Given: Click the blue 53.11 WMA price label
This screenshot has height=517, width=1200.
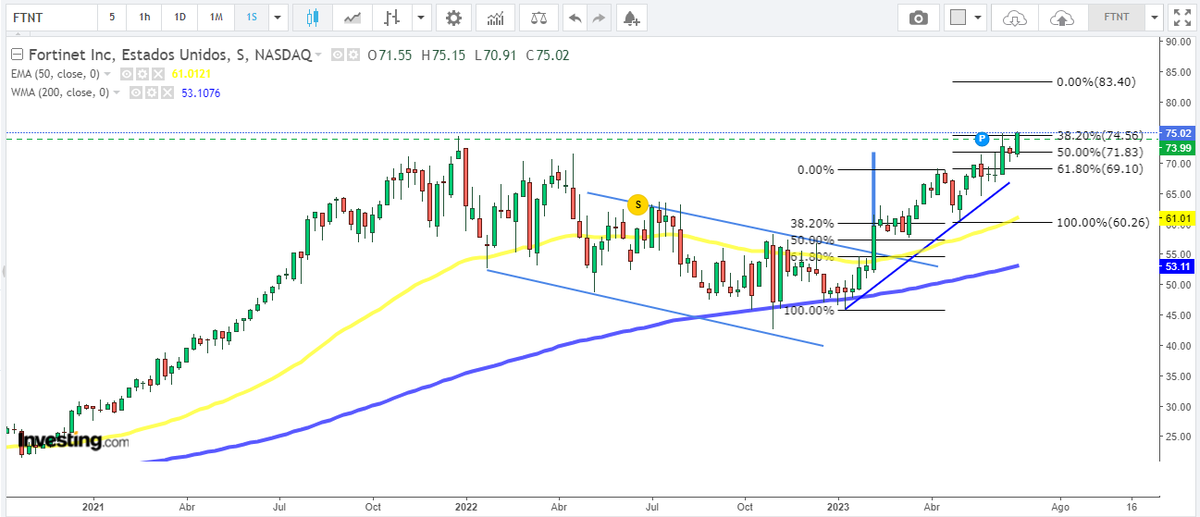Looking at the screenshot, I should [1178, 267].
